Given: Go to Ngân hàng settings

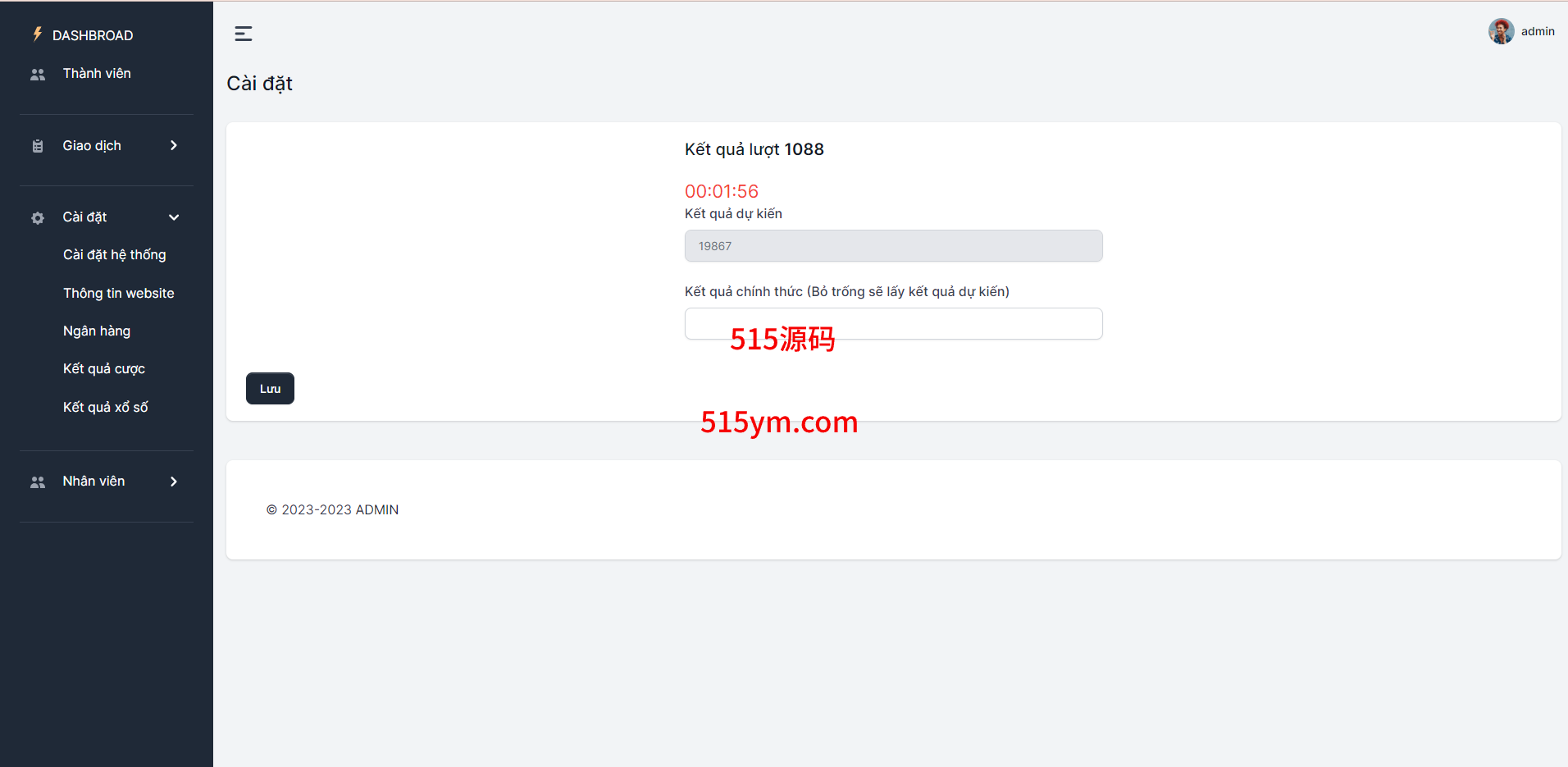Looking at the screenshot, I should (x=97, y=331).
